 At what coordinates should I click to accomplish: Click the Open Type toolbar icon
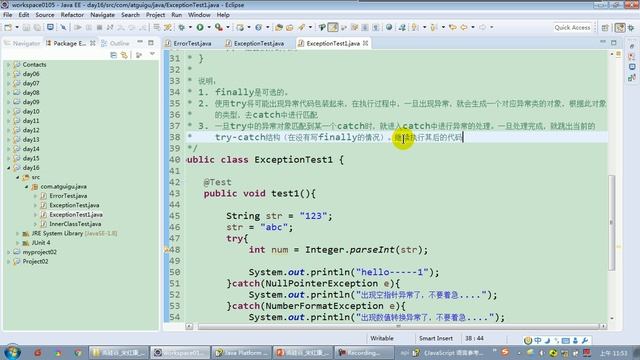tap(279, 27)
